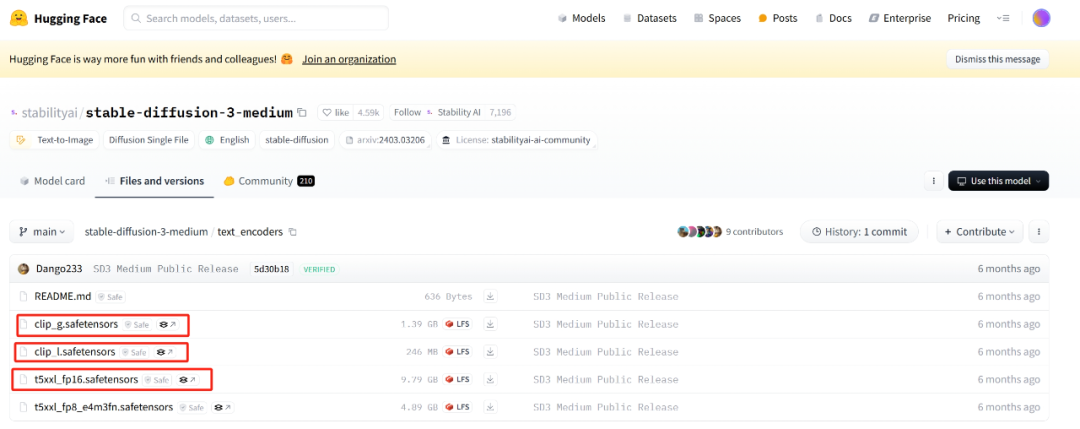This screenshot has width=1080, height=429.
Task: Open the t5xxl_fp16.safetensors file
Action: click(x=86, y=379)
